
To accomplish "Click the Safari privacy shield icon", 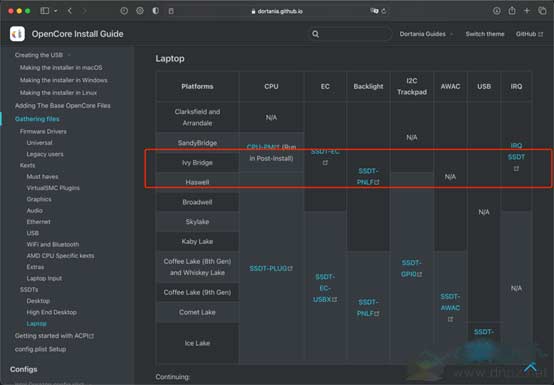I will click(x=155, y=11).
